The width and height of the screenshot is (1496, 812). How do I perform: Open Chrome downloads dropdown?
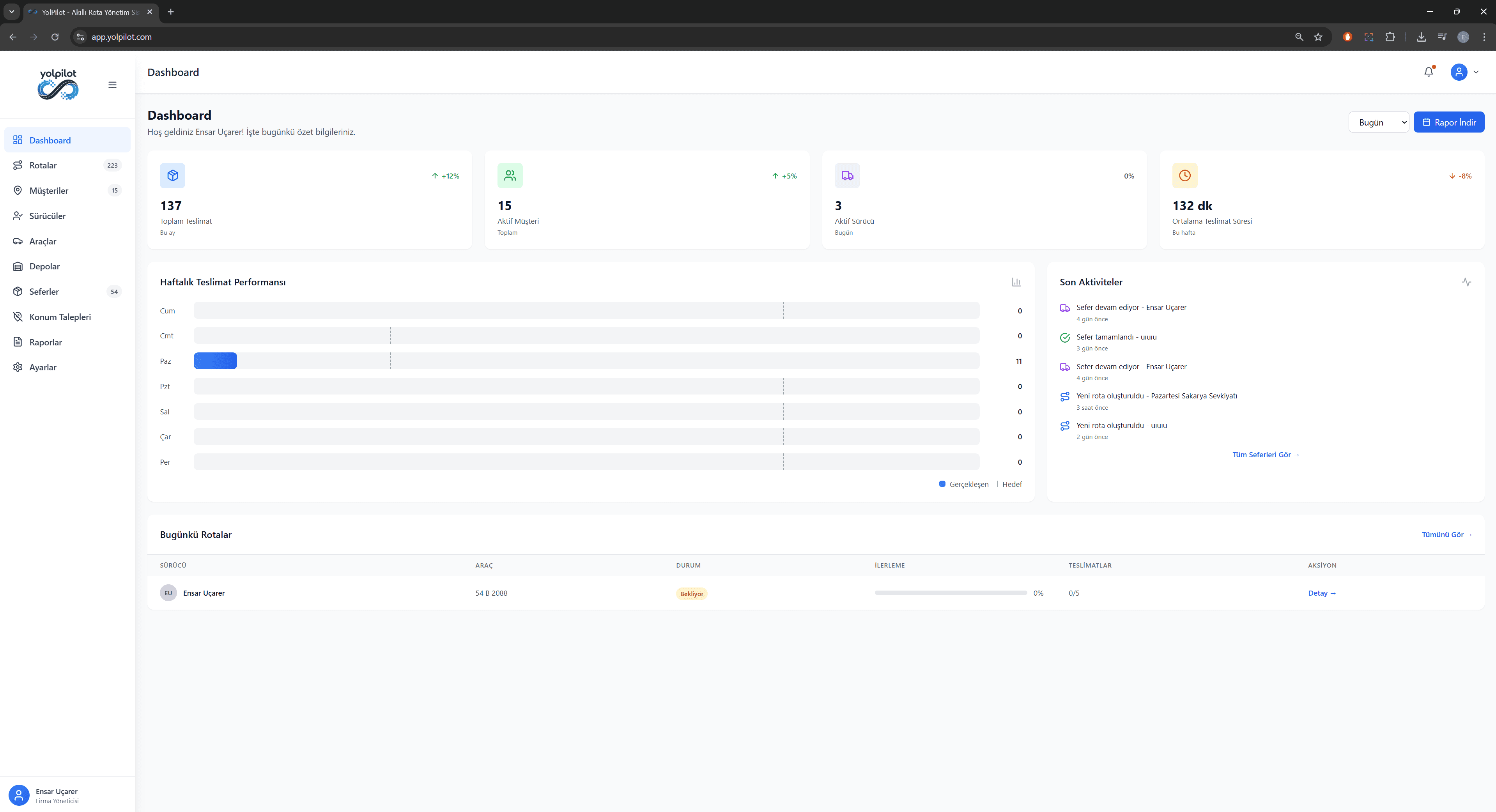pyautogui.click(x=1422, y=37)
